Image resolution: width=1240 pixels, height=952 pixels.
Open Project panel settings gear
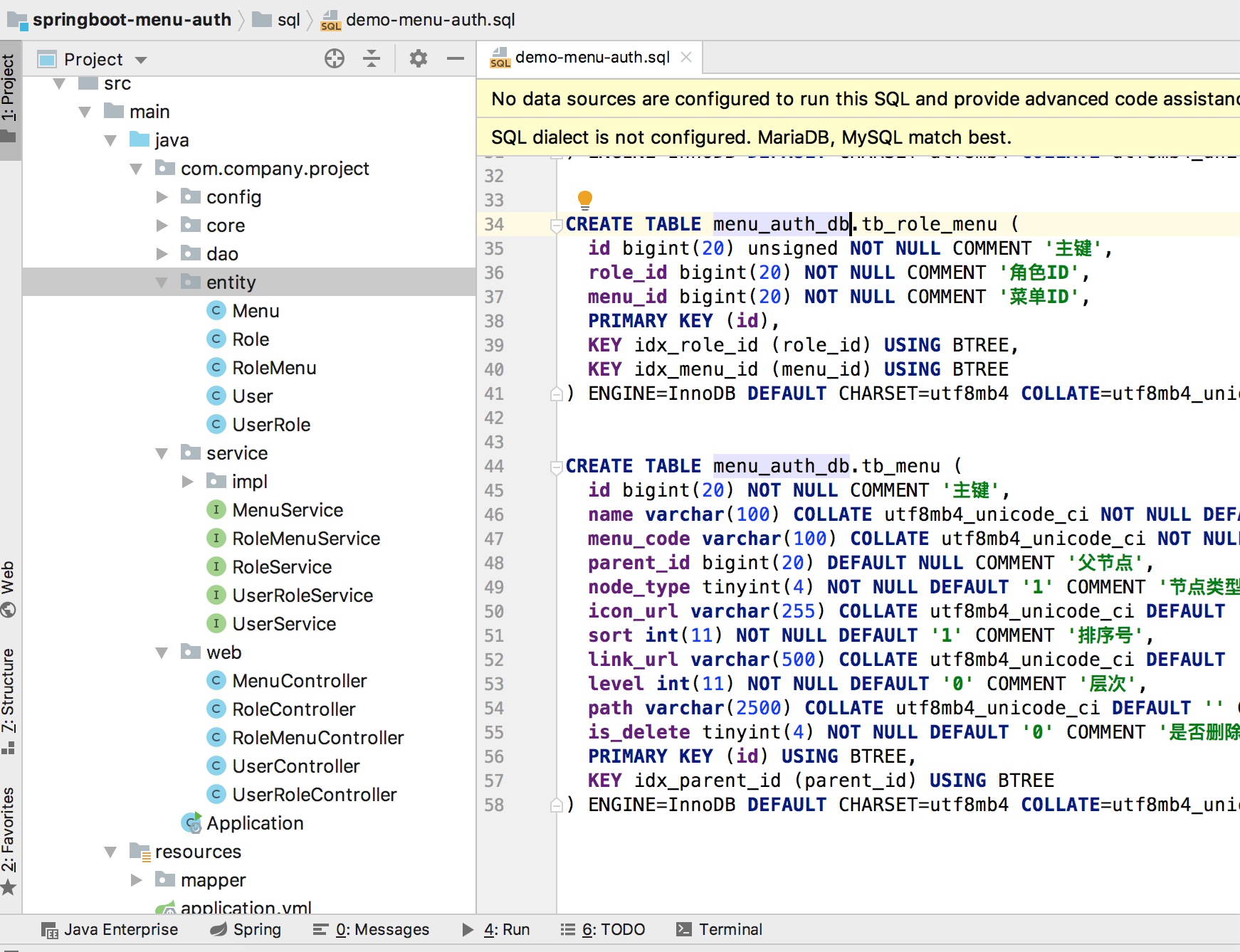[418, 58]
